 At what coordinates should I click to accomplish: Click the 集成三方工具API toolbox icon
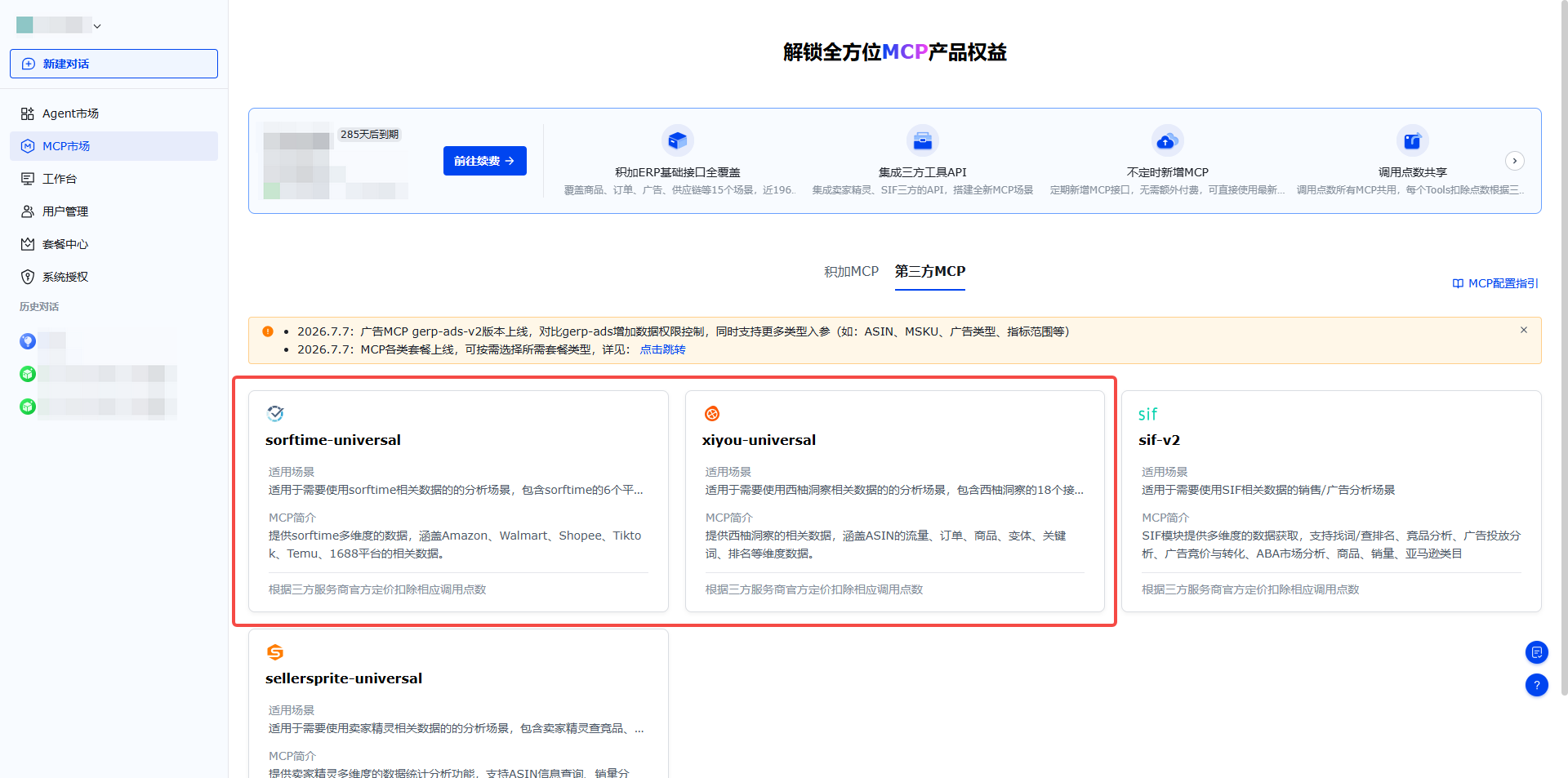923,141
